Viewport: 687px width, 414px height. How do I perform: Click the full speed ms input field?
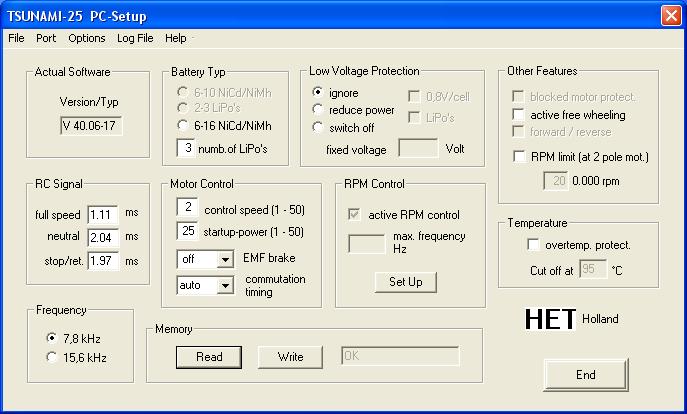pyautogui.click(x=102, y=214)
